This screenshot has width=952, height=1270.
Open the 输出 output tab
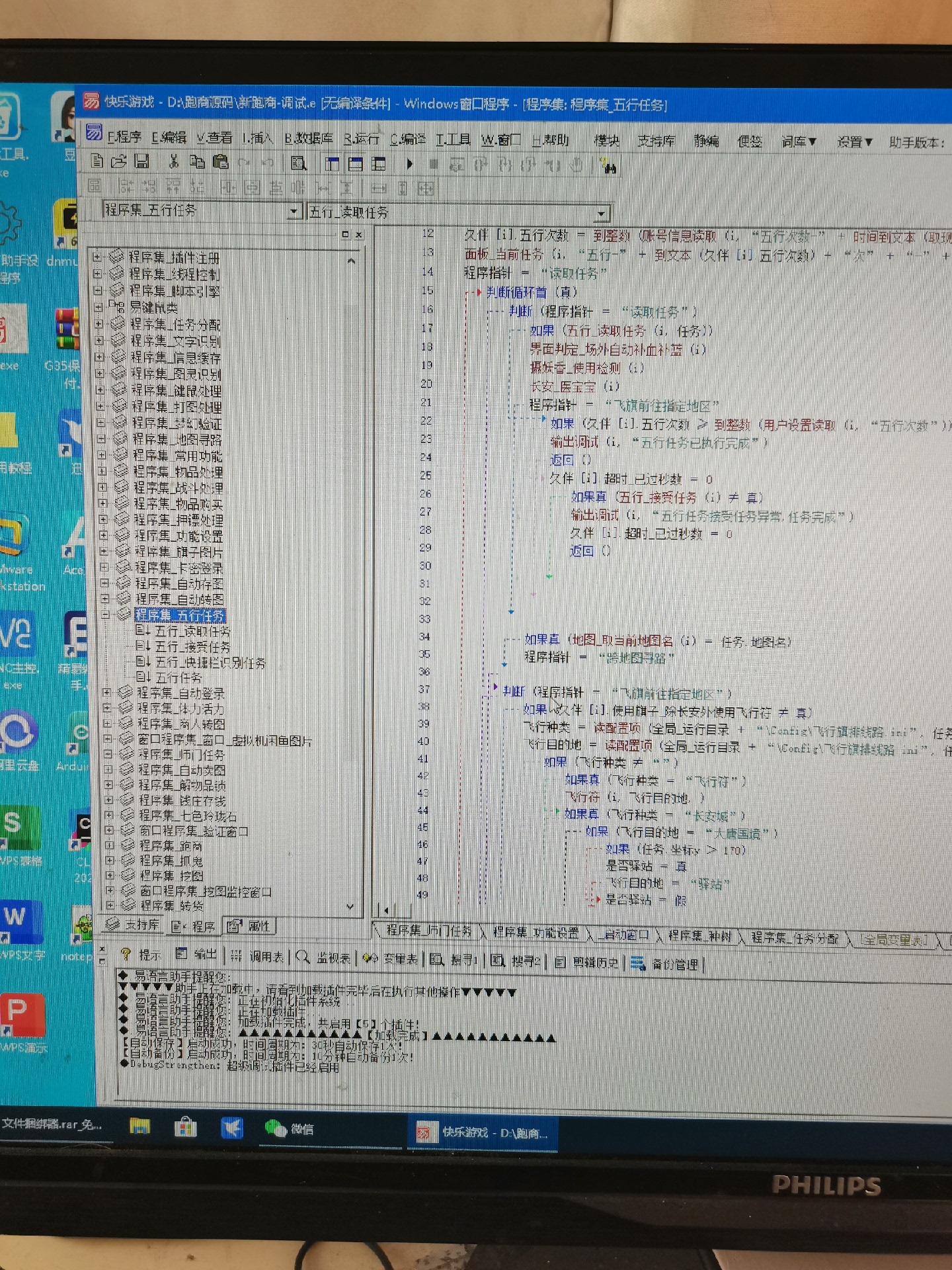click(x=196, y=954)
